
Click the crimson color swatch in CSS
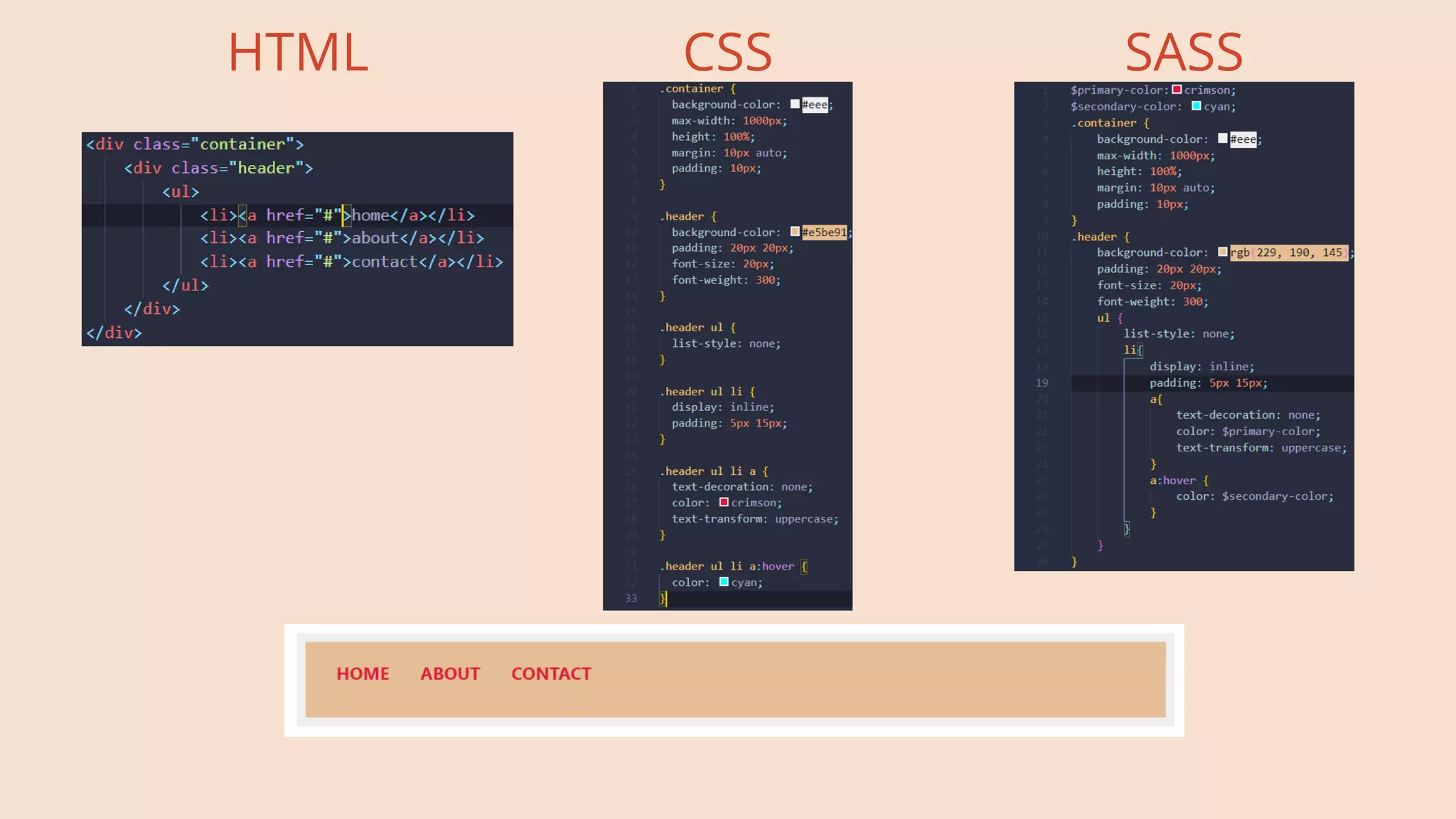point(724,502)
